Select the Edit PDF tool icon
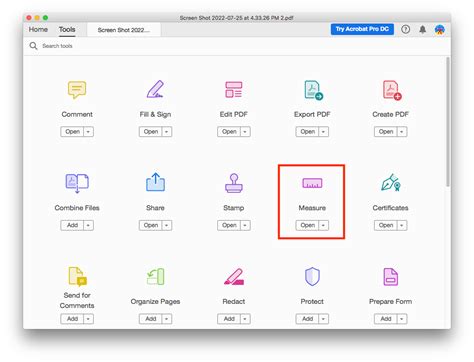Viewport: 474px width, 362px height. (x=234, y=89)
